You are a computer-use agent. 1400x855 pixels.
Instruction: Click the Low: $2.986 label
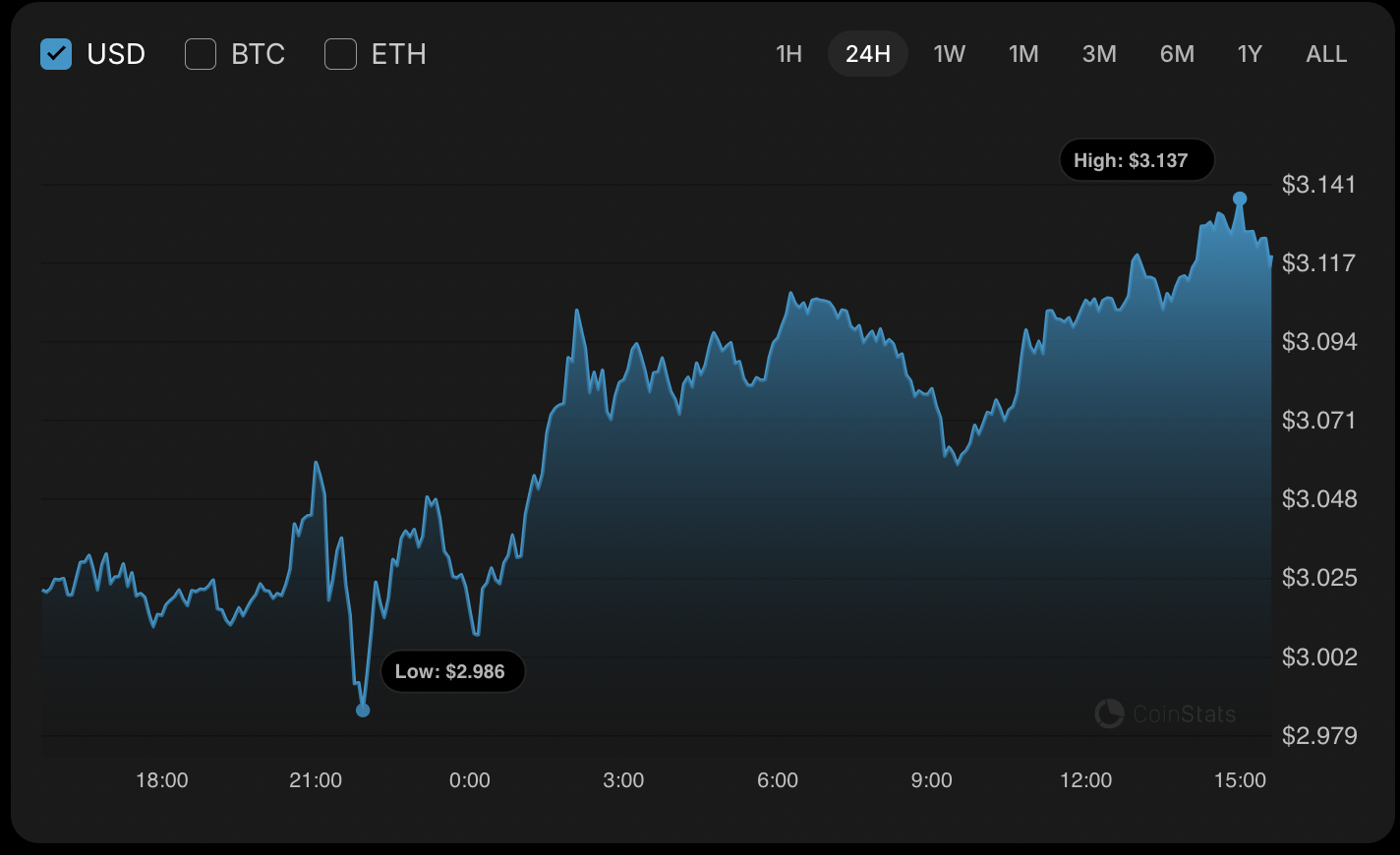click(452, 672)
